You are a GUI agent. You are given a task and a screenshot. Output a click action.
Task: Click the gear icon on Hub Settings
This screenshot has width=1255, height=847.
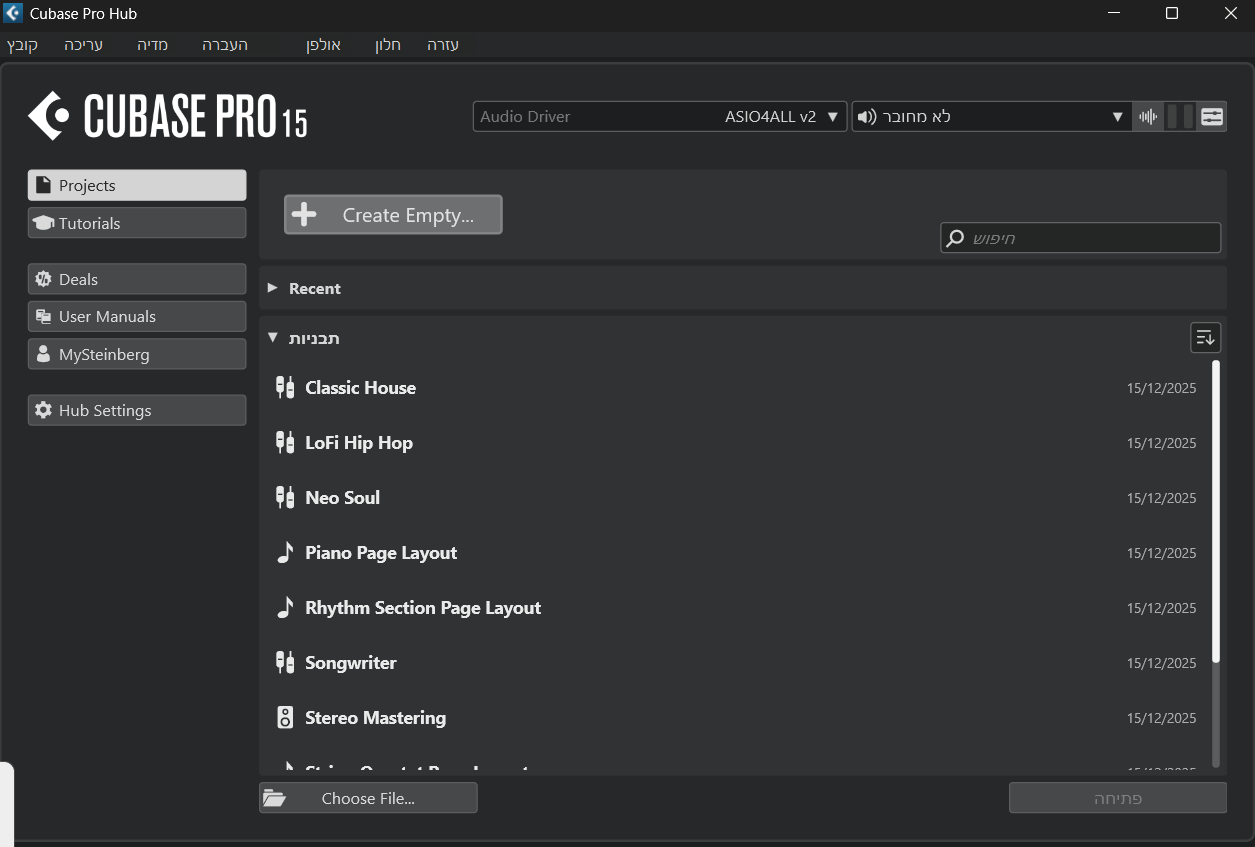tap(43, 410)
